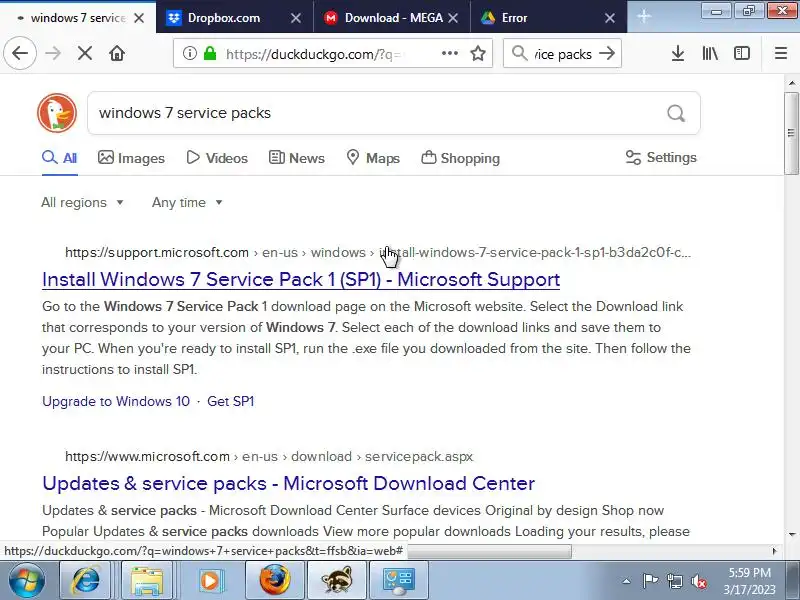Click the Firefox search box text
This screenshot has width=800, height=600.
point(563,54)
